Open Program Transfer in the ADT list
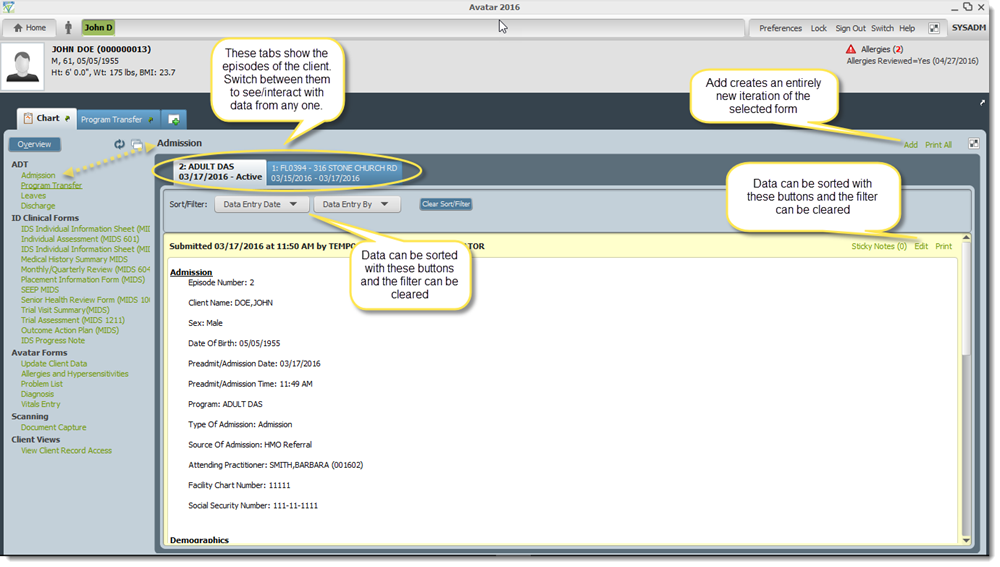The height and width of the screenshot is (567, 1000). (x=51, y=186)
